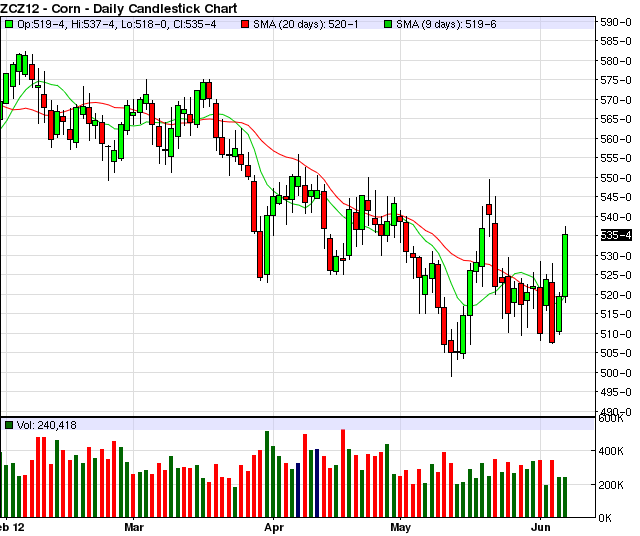Click the 200K volume axis label
Viewport: 640px width, 536px height.
coord(611,485)
